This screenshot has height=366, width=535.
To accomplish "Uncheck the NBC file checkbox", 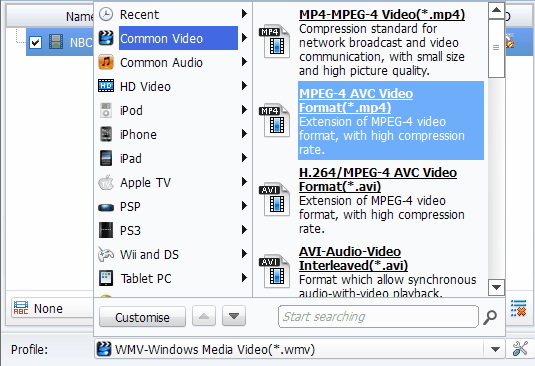I will (x=35, y=43).
